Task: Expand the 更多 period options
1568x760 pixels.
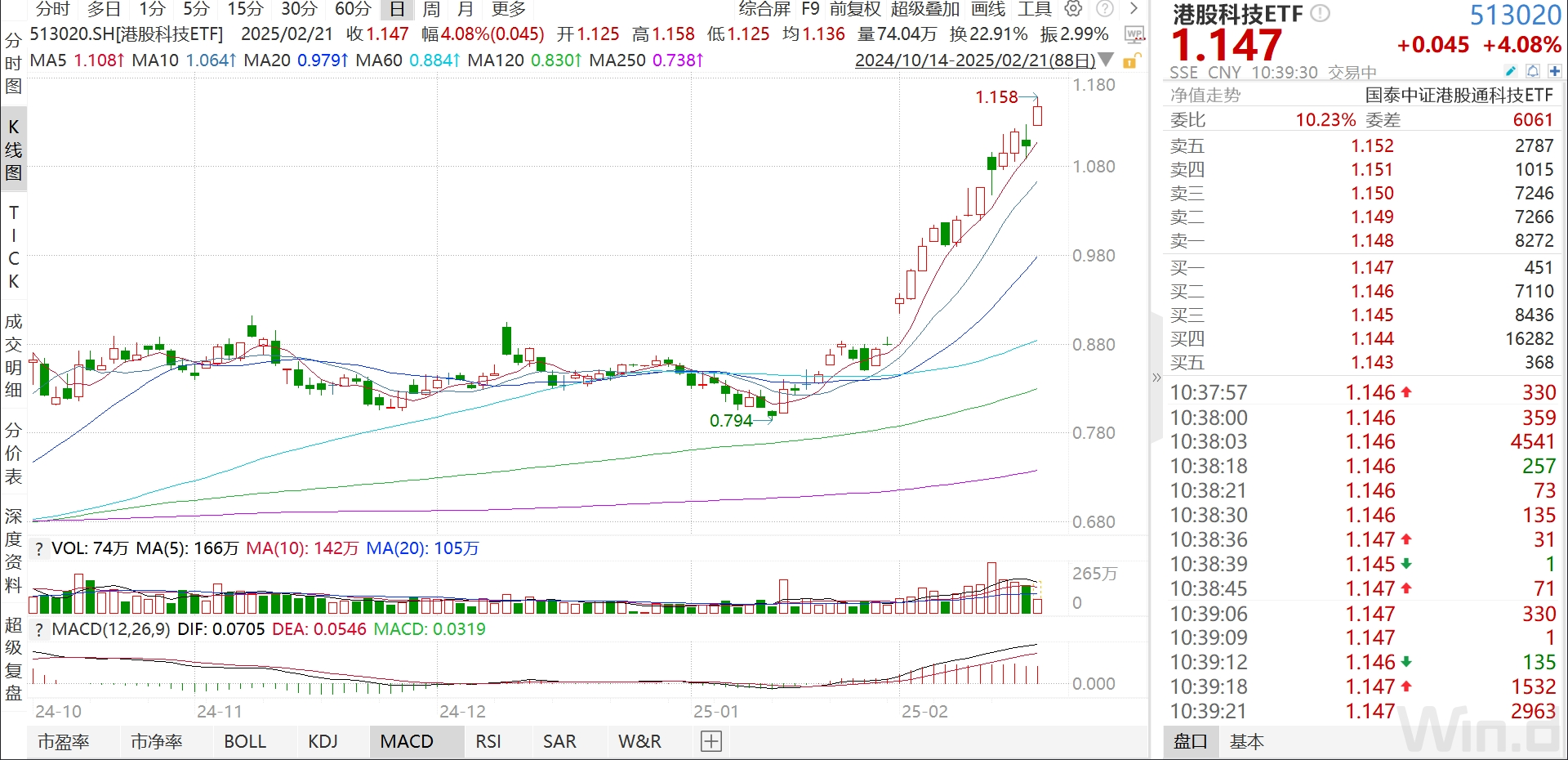Action: pyautogui.click(x=508, y=9)
